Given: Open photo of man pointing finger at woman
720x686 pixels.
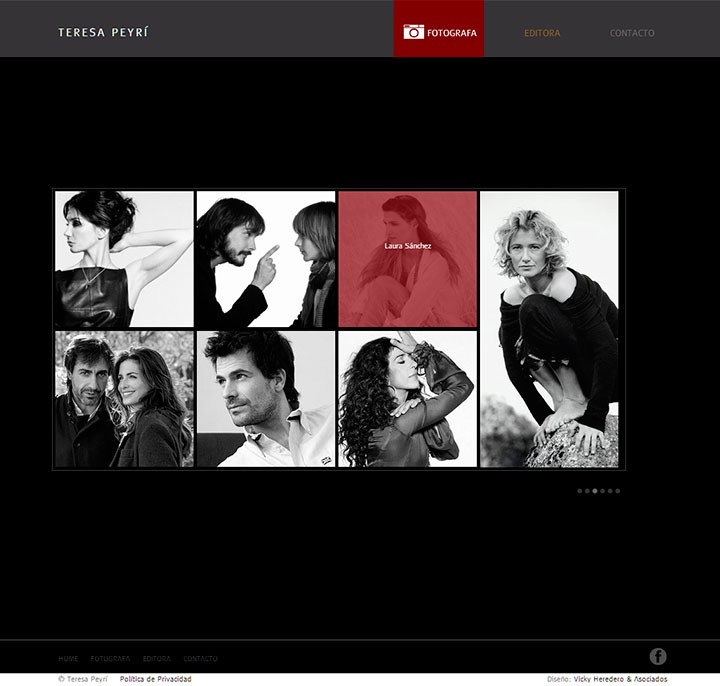Looking at the screenshot, I should tap(265, 259).
